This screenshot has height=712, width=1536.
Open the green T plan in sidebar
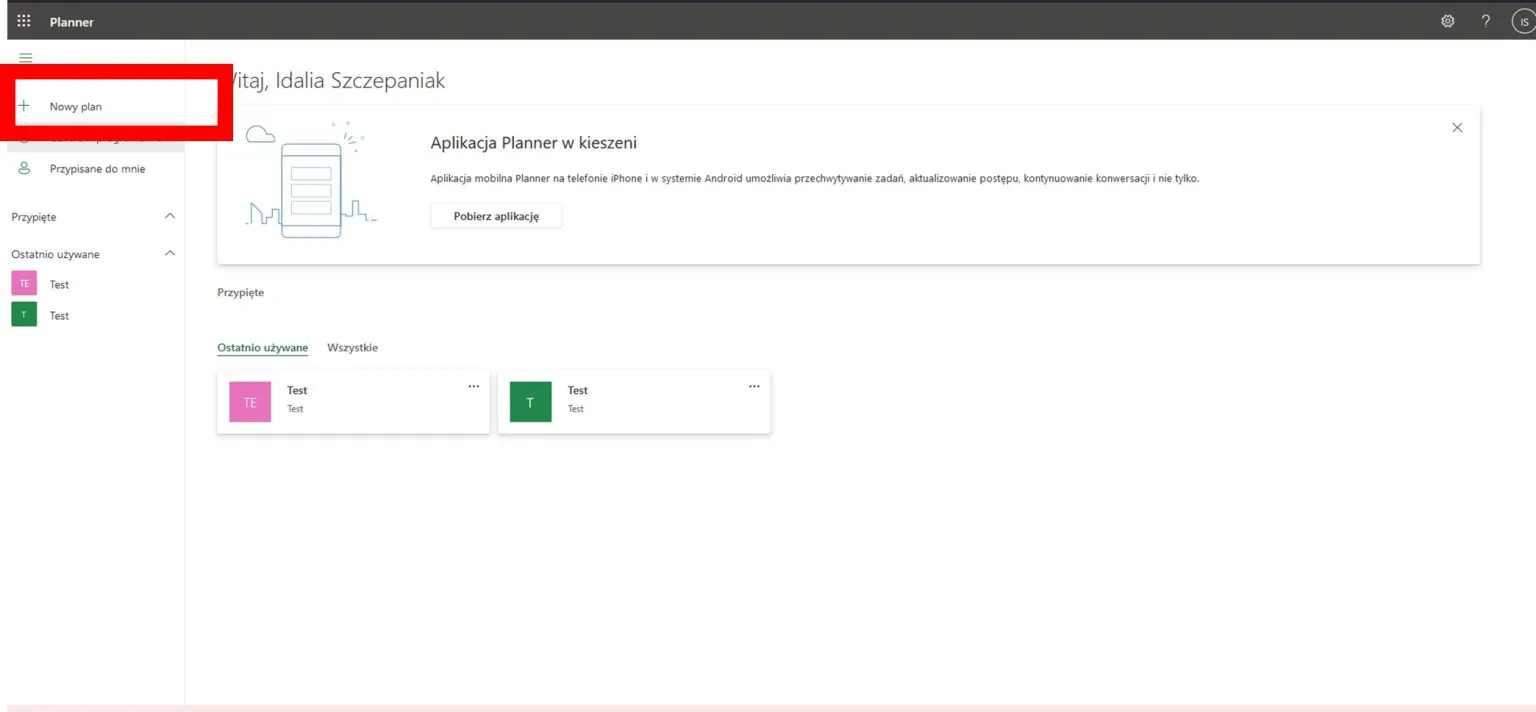(x=24, y=315)
